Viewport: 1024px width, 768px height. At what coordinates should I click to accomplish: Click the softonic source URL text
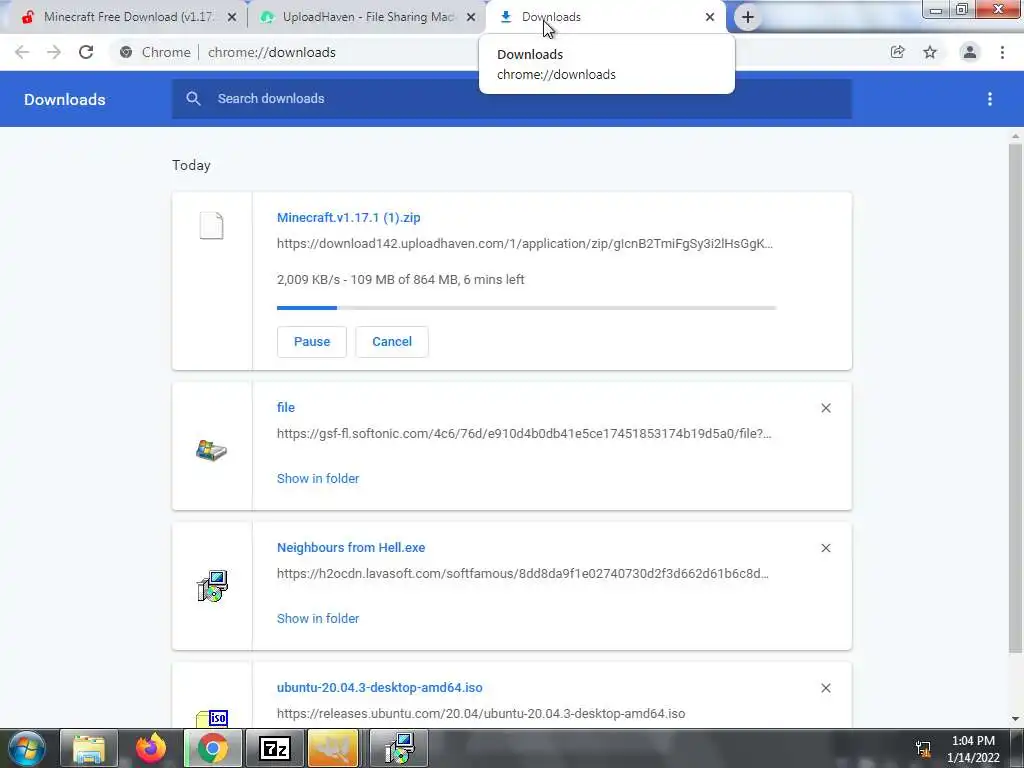coord(524,434)
